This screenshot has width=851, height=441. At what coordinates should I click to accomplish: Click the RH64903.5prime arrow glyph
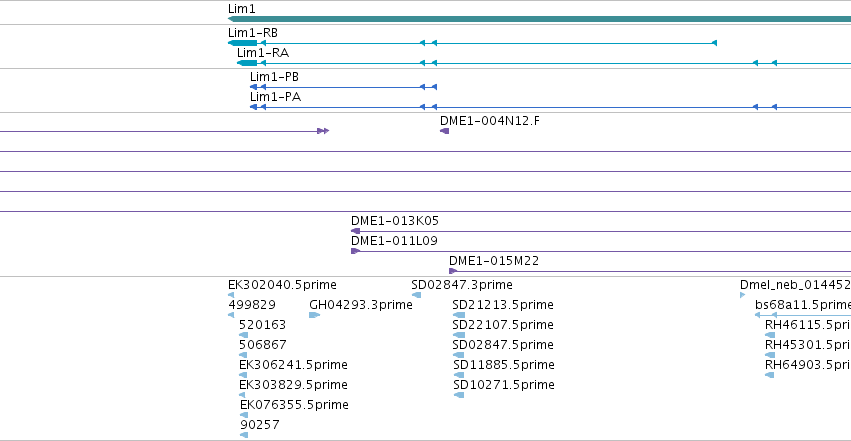(x=770, y=375)
